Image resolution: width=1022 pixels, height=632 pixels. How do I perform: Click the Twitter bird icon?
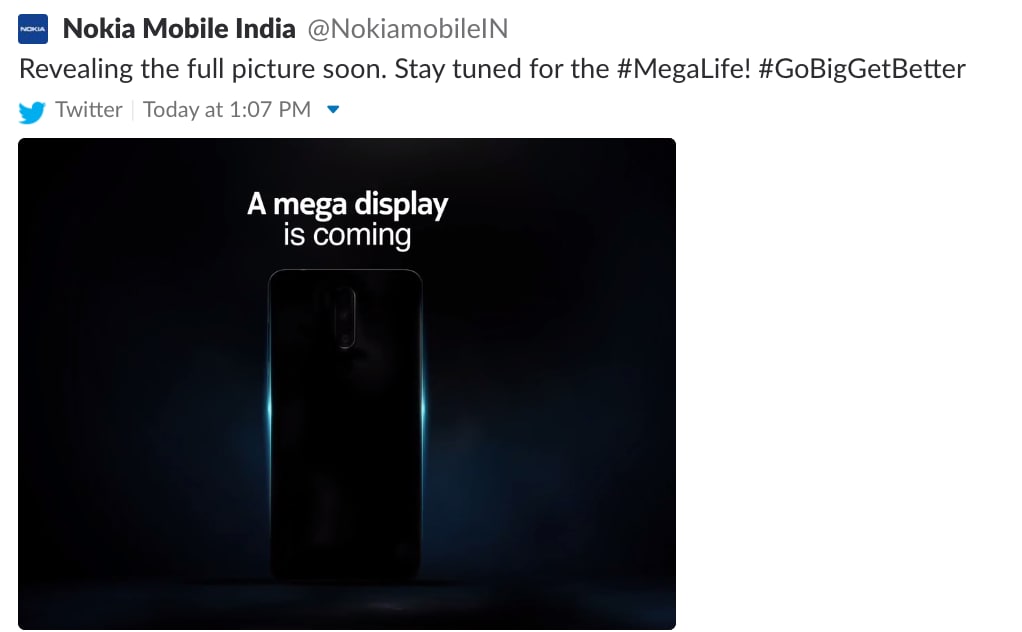33,111
